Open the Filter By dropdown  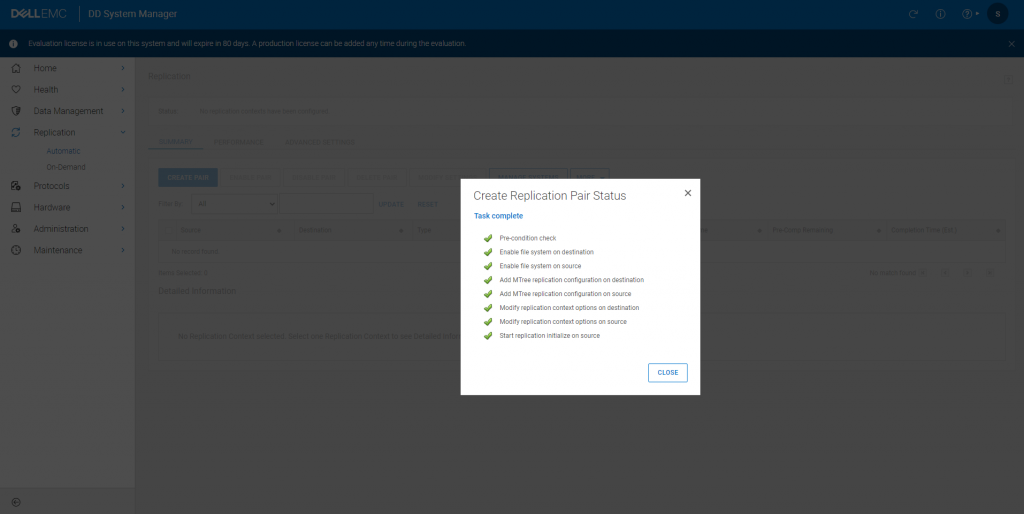(235, 204)
